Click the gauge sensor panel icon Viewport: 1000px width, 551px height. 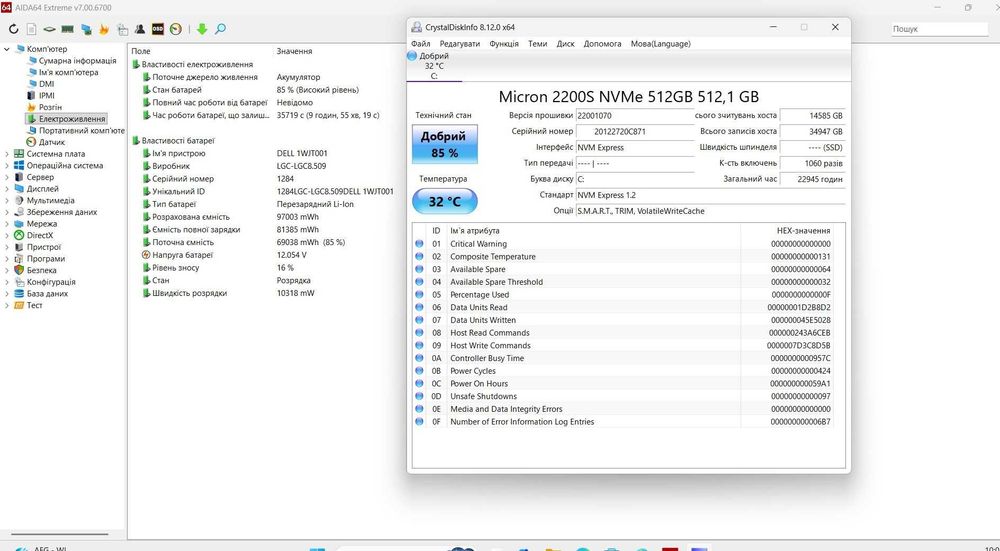tap(175, 29)
